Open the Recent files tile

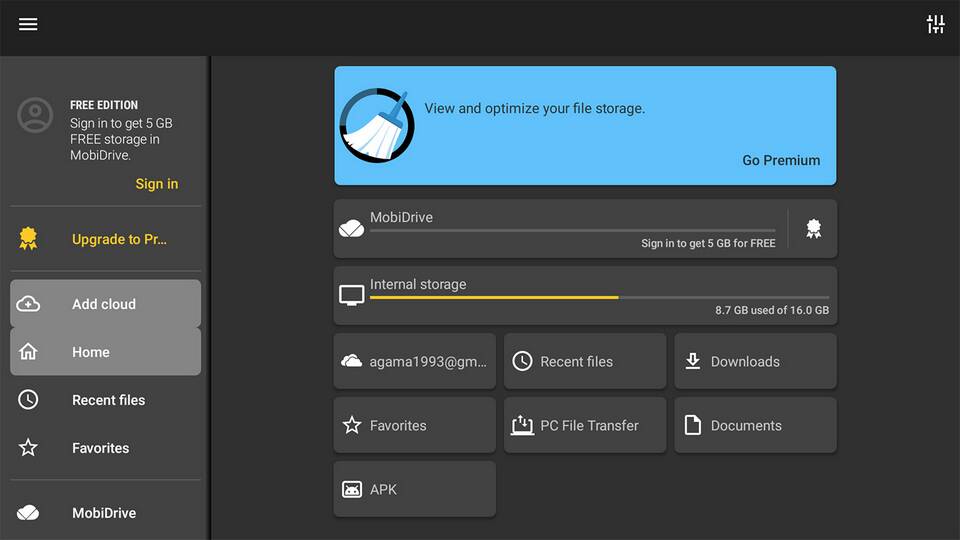[x=585, y=361]
